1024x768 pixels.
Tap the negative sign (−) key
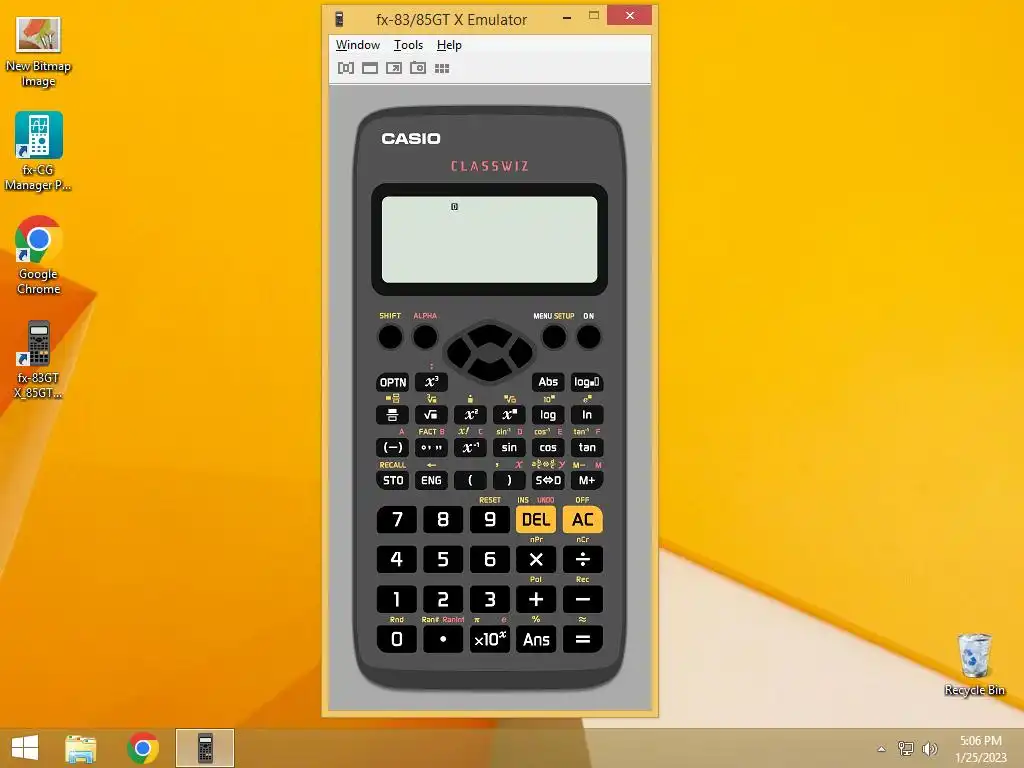(x=392, y=447)
